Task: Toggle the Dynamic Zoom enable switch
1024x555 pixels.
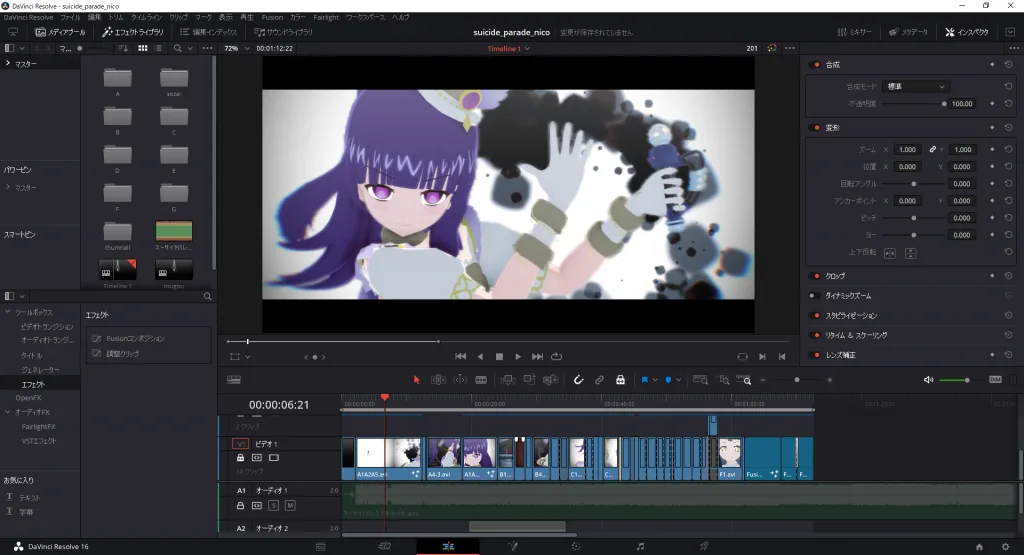Action: (814, 295)
